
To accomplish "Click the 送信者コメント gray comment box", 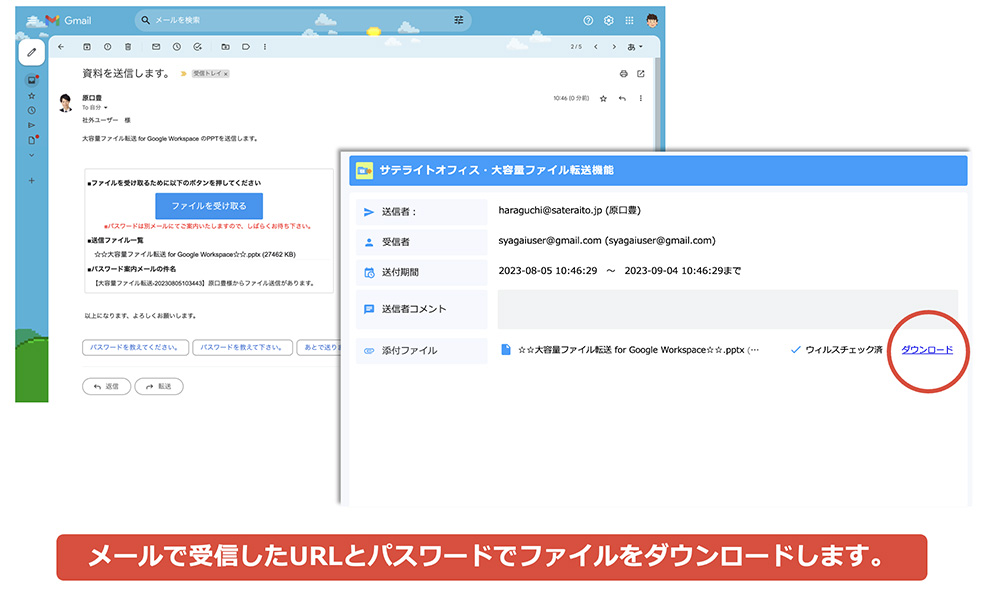I will [728, 309].
